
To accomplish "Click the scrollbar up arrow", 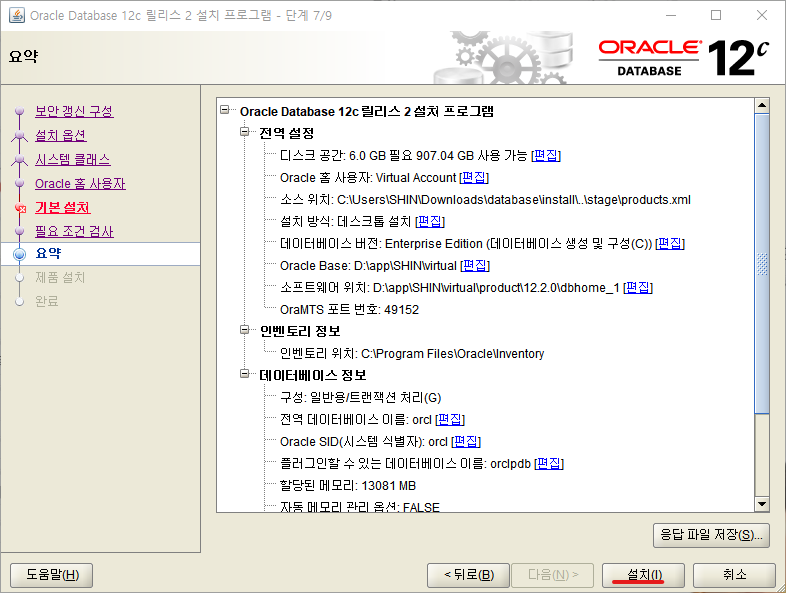I will pyautogui.click(x=762, y=105).
